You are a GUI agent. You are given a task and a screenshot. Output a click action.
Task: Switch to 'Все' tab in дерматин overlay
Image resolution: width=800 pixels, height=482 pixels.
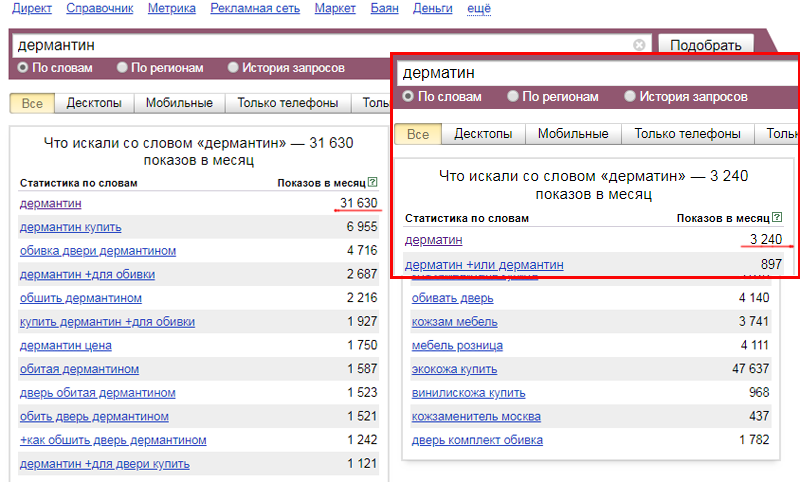(418, 134)
